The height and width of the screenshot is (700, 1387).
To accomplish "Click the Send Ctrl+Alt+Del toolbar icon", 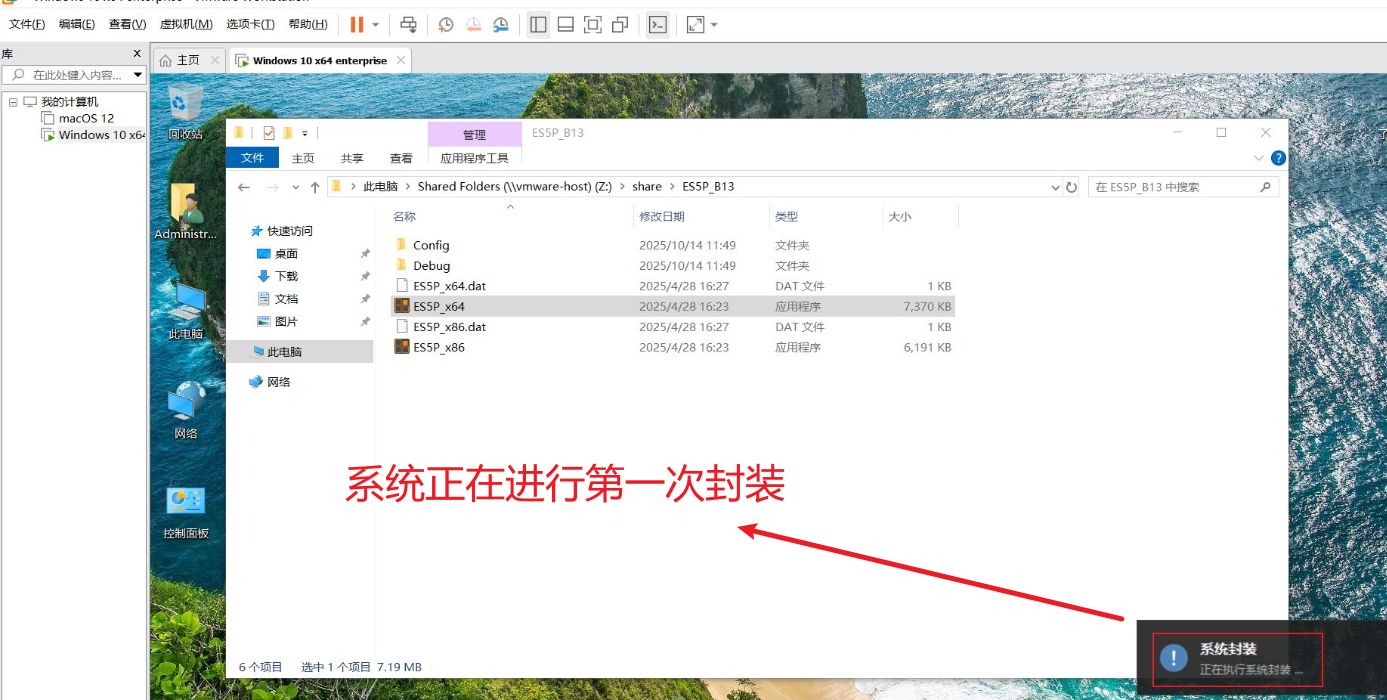I will (x=408, y=24).
